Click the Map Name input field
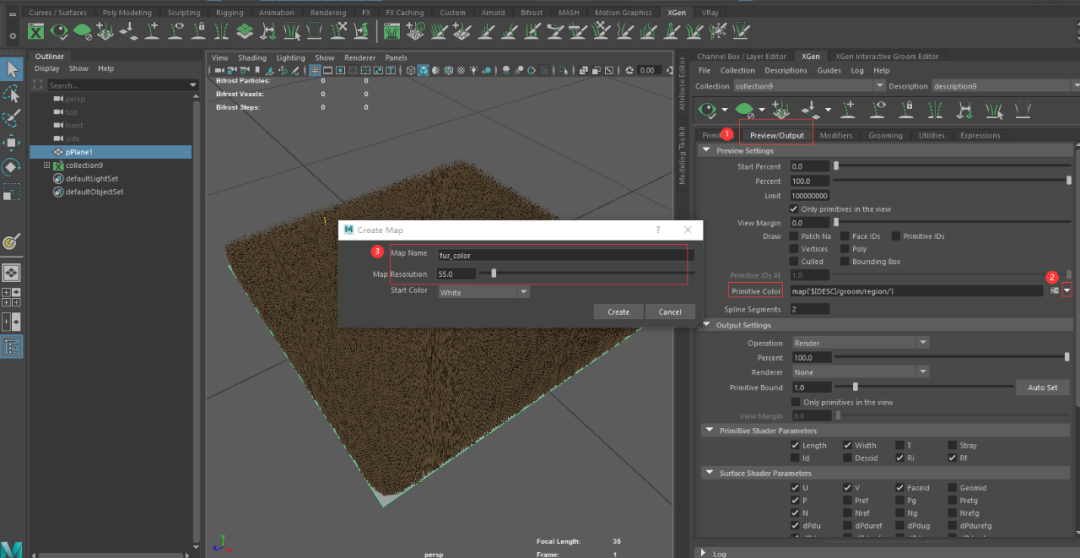This screenshot has width=1080, height=558. (565, 255)
